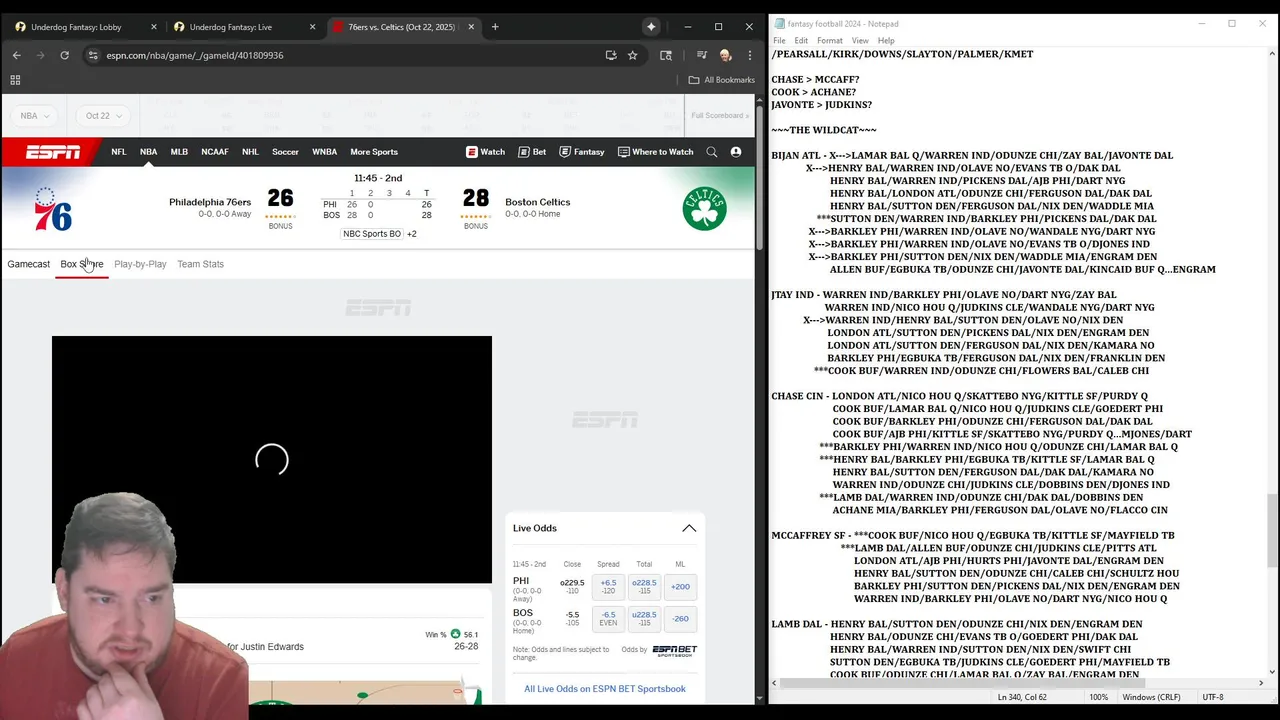Click PHI total o228.5 odds button

[644, 587]
